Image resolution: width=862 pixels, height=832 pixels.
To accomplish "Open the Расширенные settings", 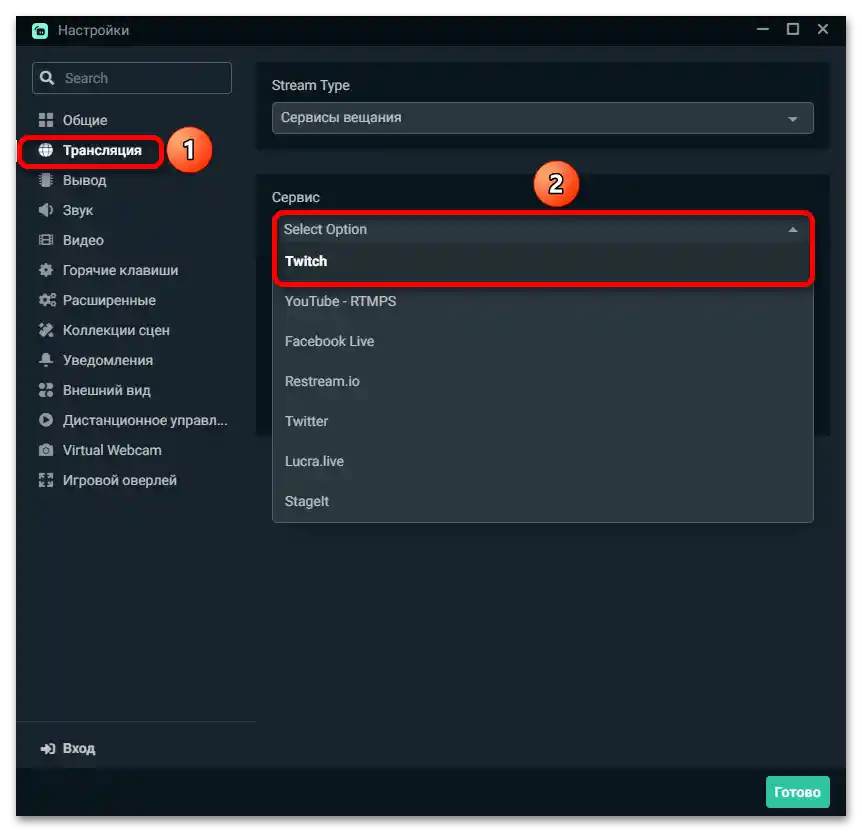I will coord(109,300).
